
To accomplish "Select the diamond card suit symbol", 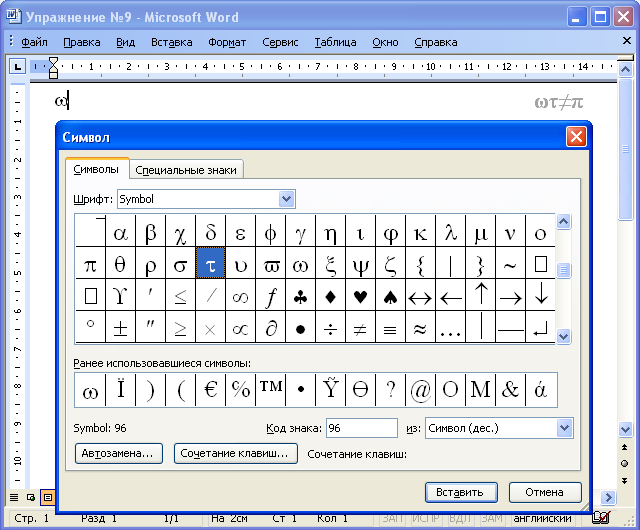I will click(x=331, y=295).
